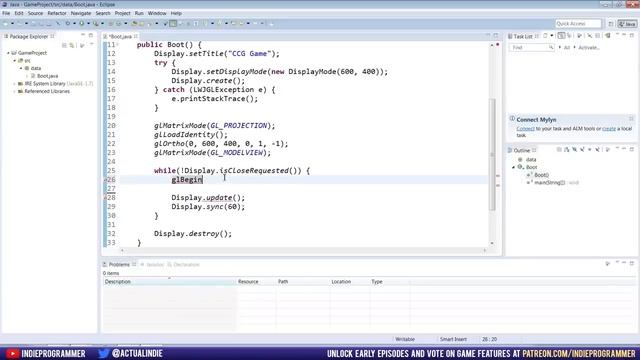Click the Package Explorer tab
This screenshot has width=640, height=360.
29,37
